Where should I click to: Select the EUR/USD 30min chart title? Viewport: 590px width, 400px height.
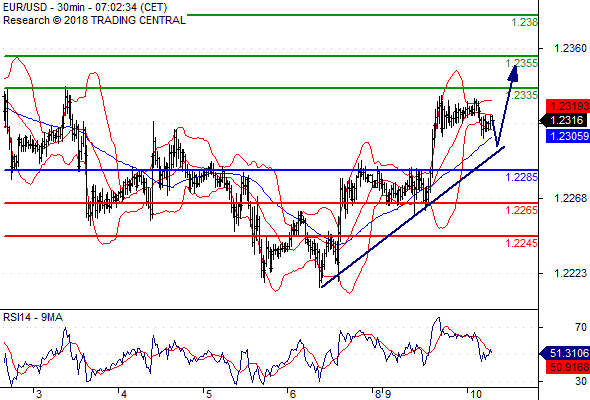[x=85, y=7]
